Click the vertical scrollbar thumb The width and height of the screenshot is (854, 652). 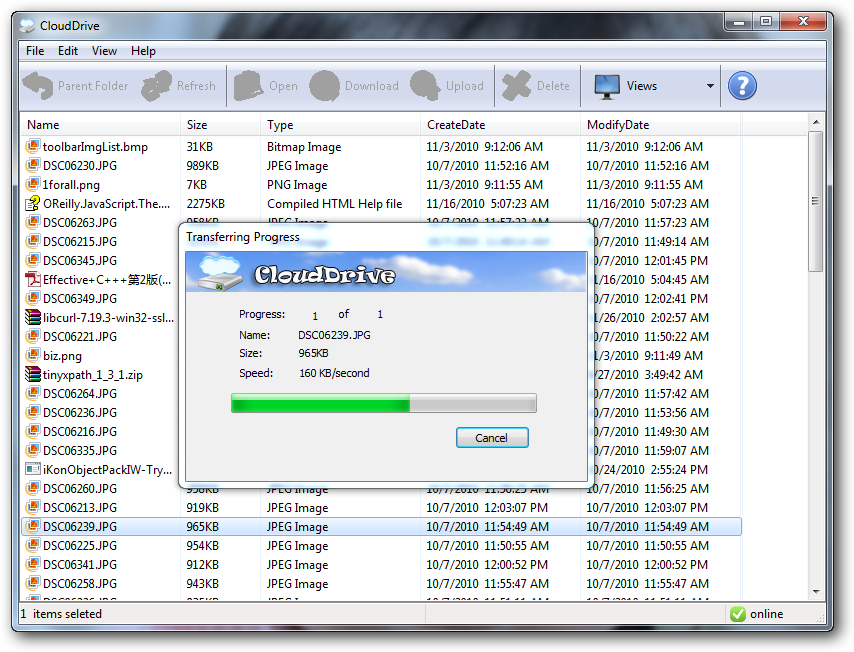click(x=815, y=202)
